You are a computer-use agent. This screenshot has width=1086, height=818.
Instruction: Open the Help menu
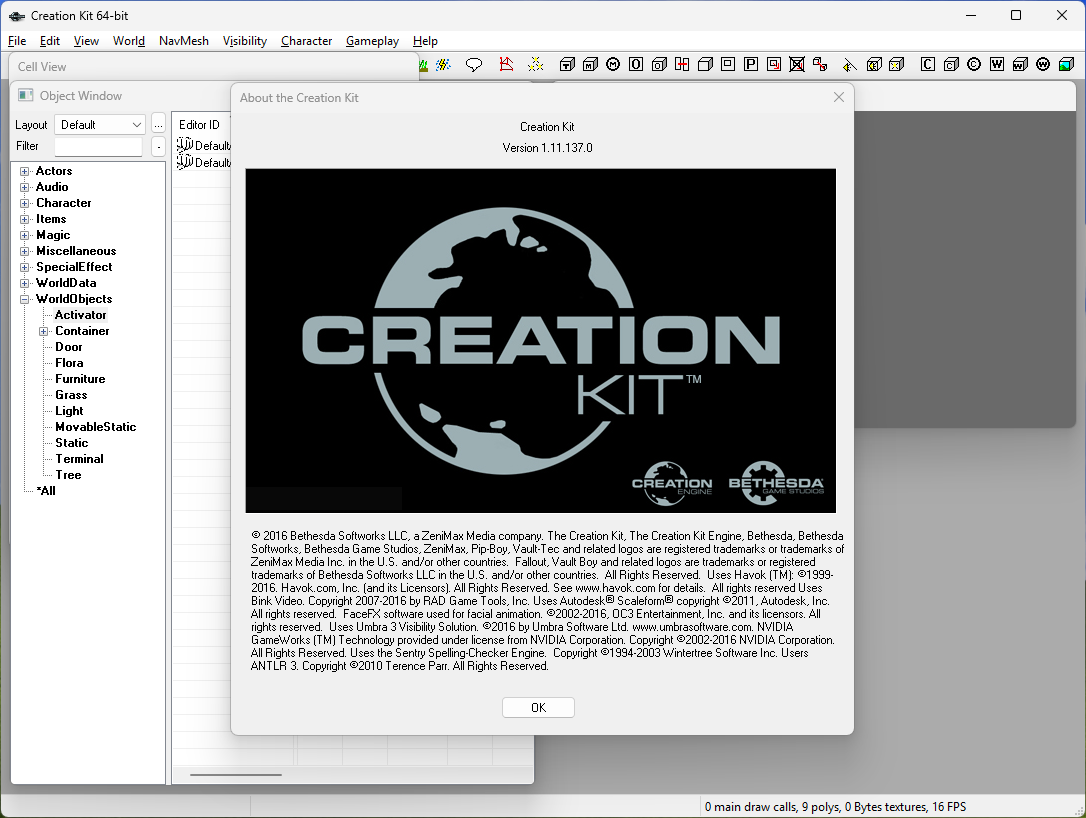point(425,41)
